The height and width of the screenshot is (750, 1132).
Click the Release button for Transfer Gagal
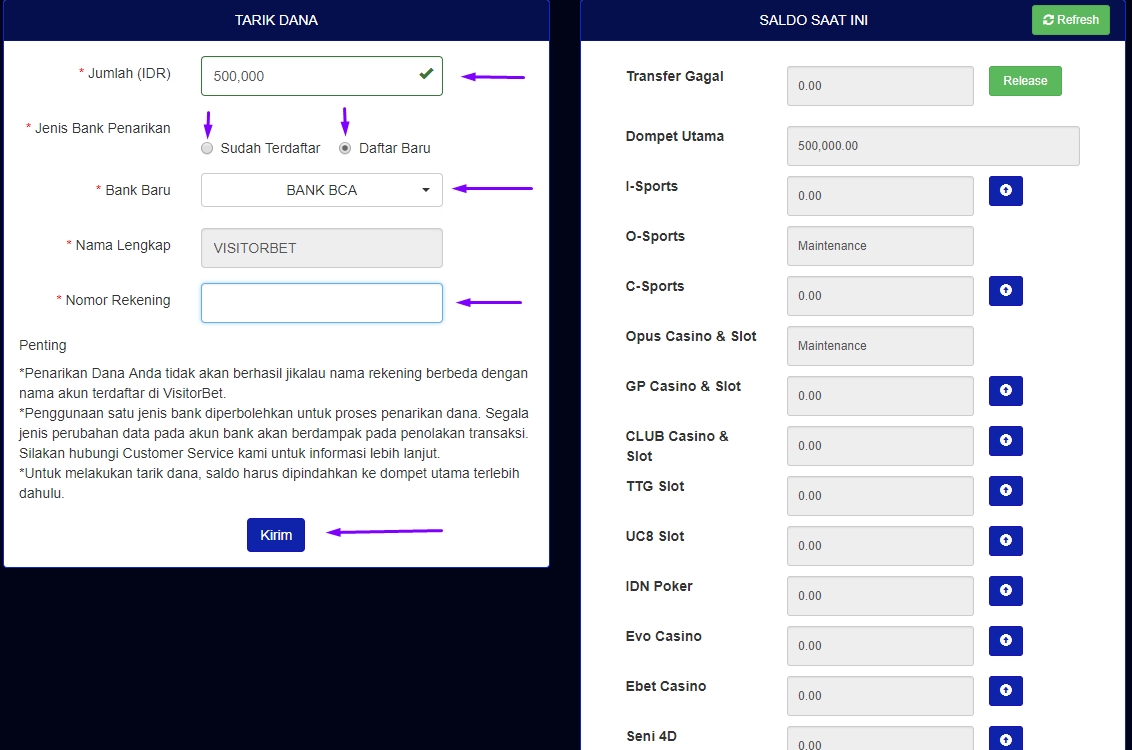click(1025, 81)
